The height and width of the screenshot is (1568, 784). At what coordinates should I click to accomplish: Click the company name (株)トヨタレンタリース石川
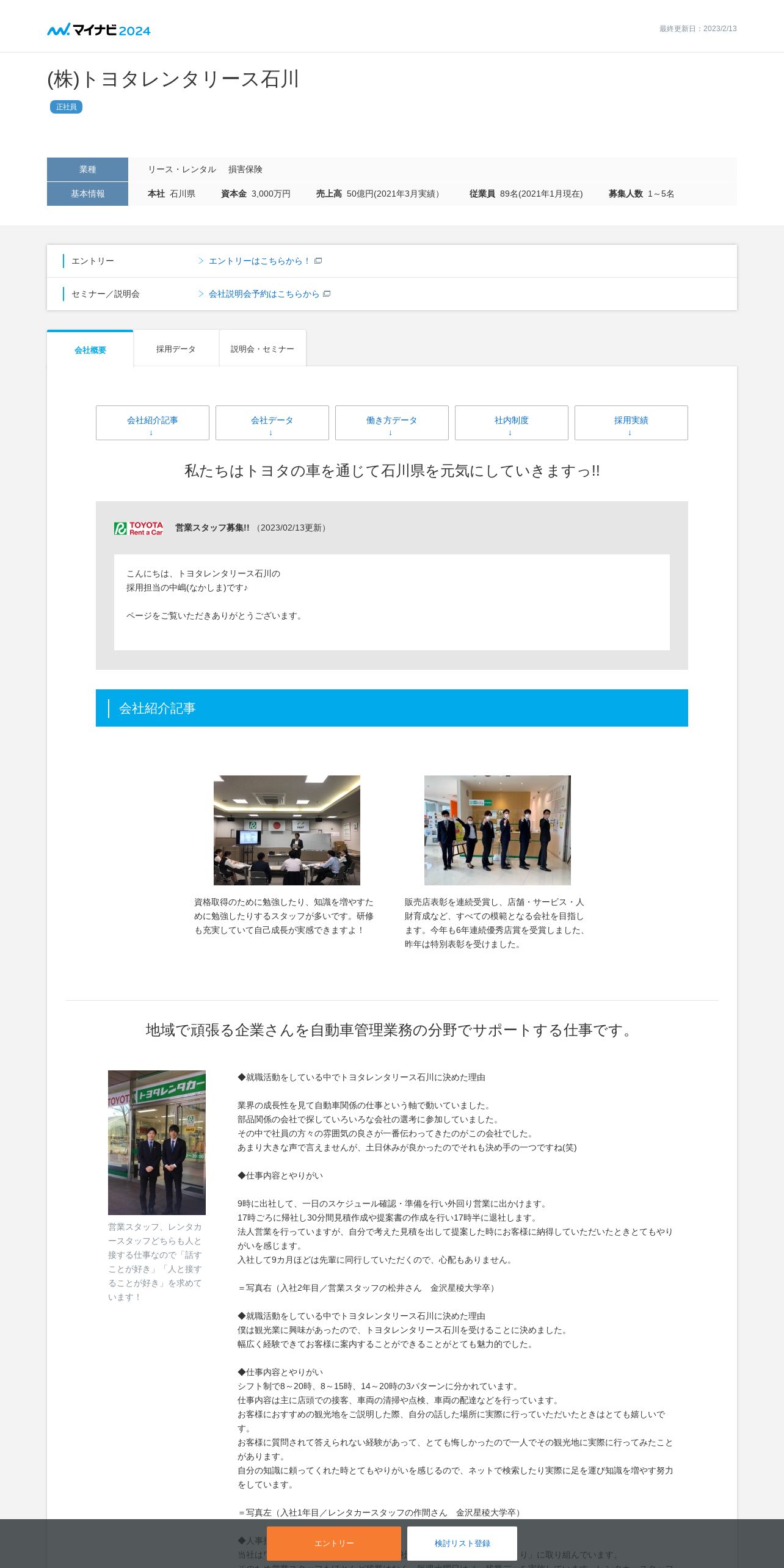pos(173,79)
